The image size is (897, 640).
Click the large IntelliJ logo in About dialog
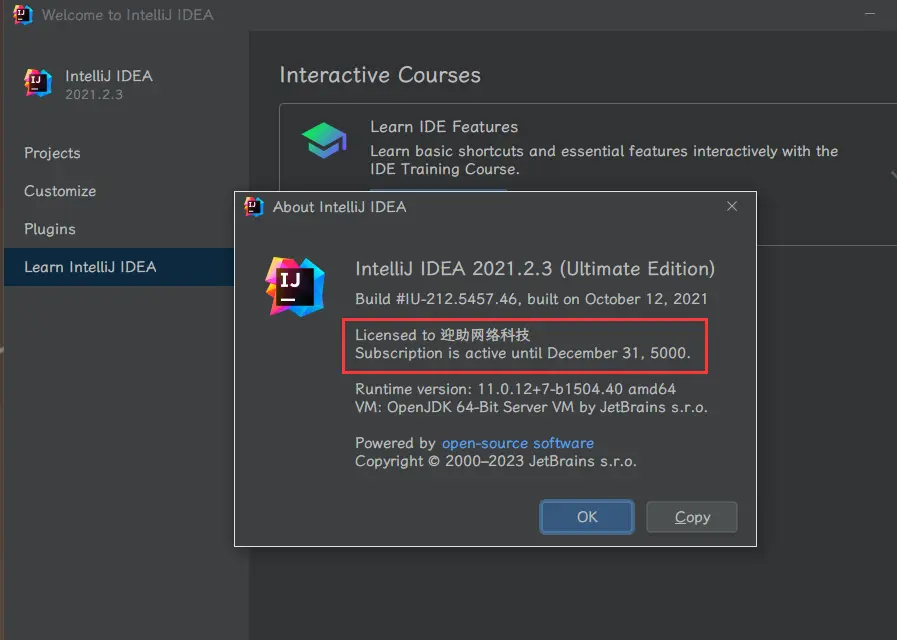[x=295, y=286]
